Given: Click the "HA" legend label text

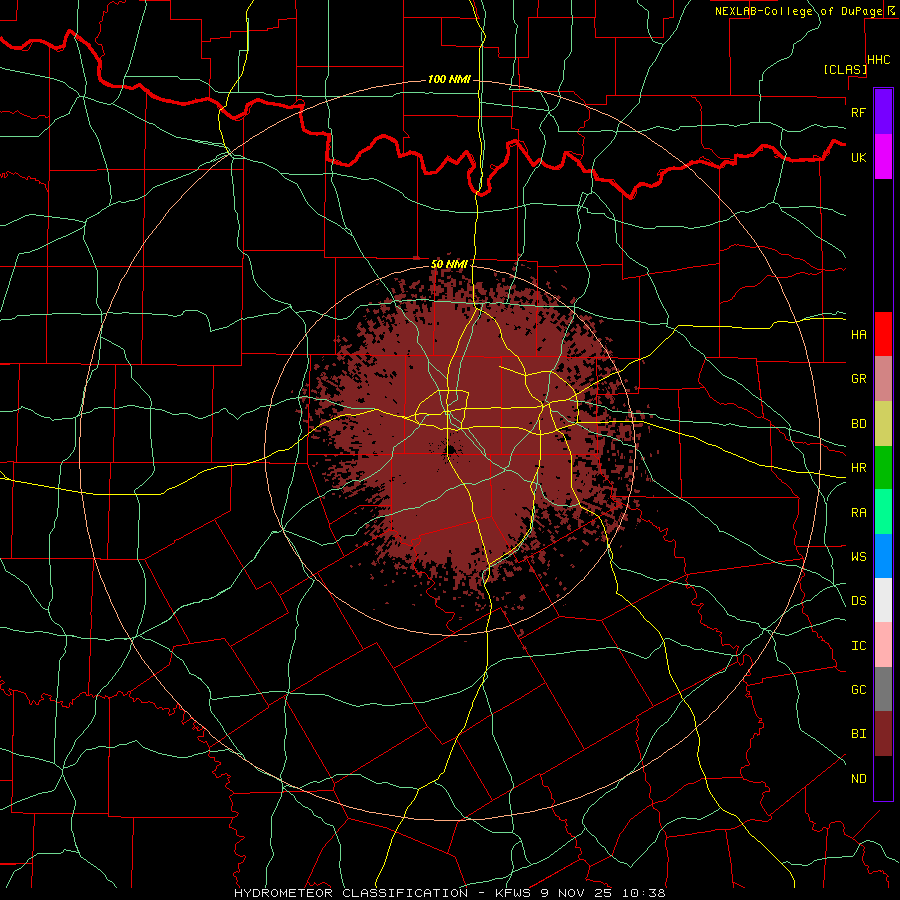Looking at the screenshot, I should click(x=858, y=335).
